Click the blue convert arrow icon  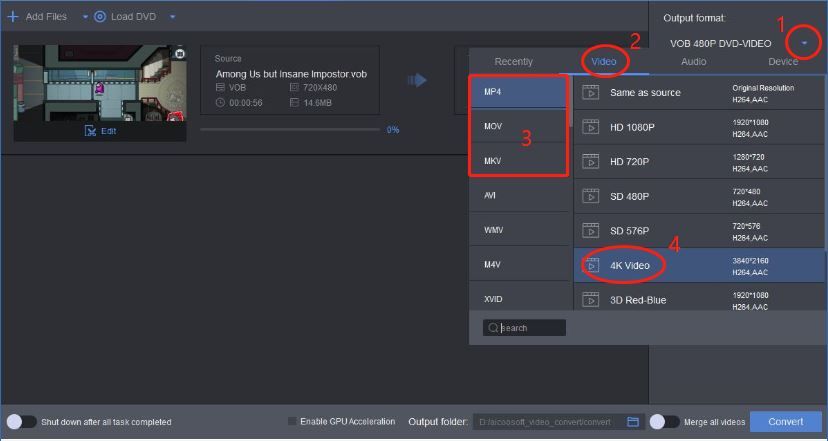click(x=416, y=80)
